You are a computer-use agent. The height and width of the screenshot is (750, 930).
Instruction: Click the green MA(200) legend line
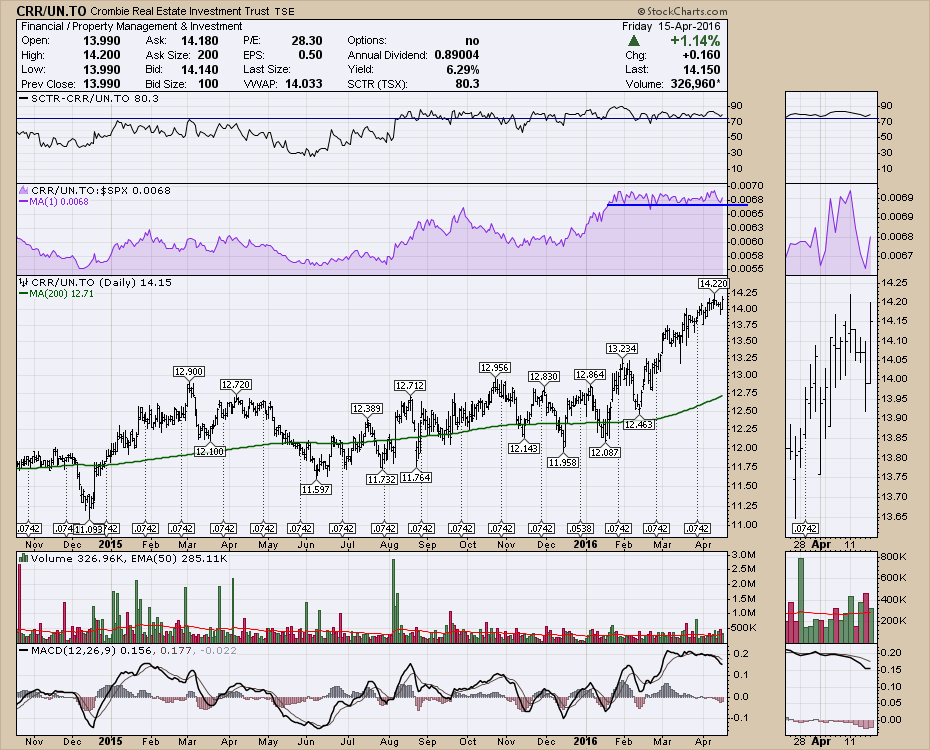[x=24, y=293]
